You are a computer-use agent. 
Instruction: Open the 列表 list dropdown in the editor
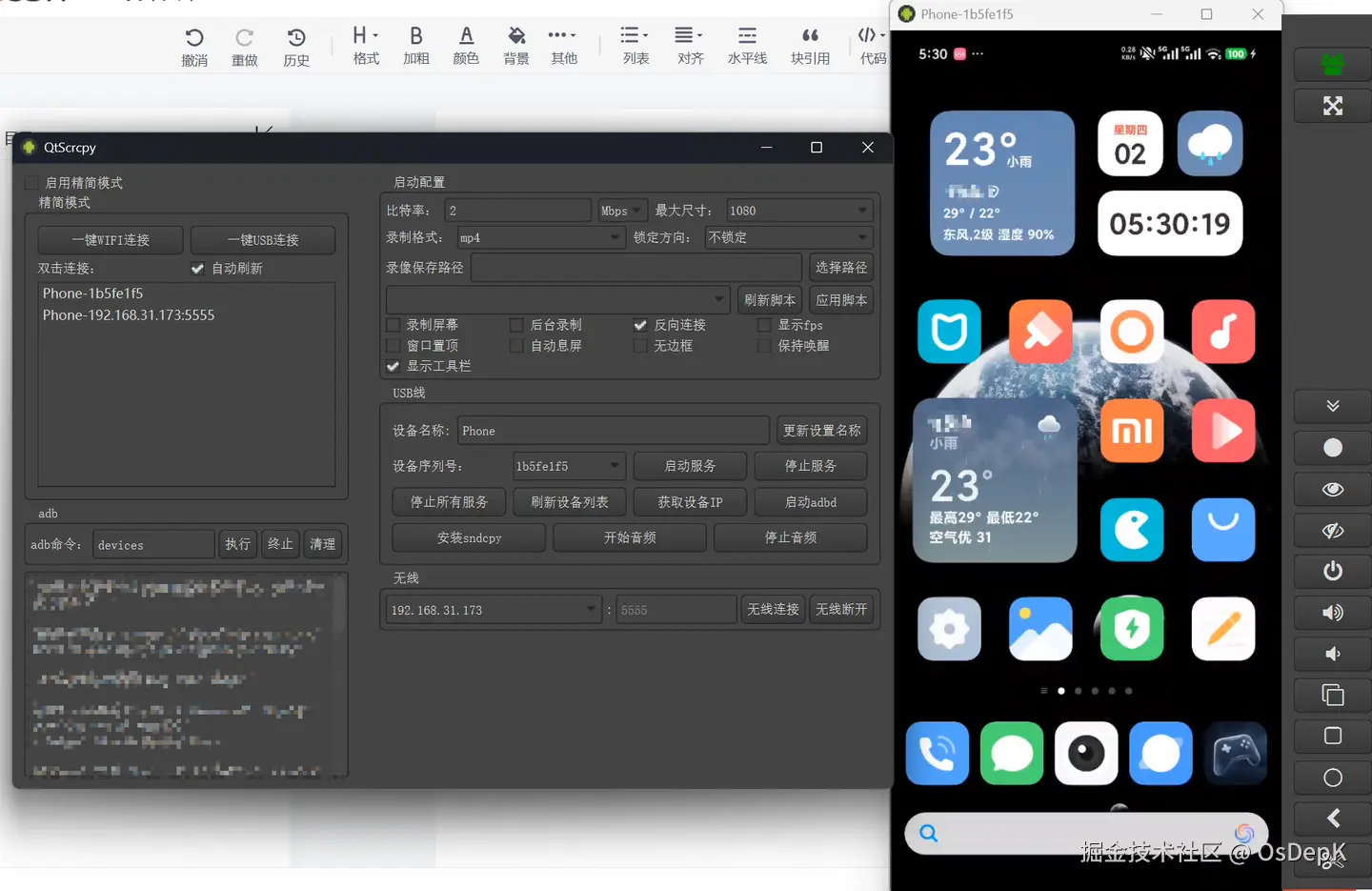coord(636,46)
